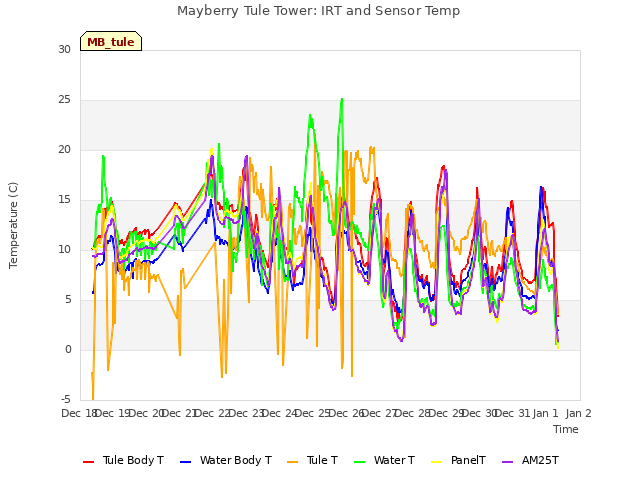Click the orange Tule T legend swatch
The width and height of the screenshot is (640, 480).
293,462
